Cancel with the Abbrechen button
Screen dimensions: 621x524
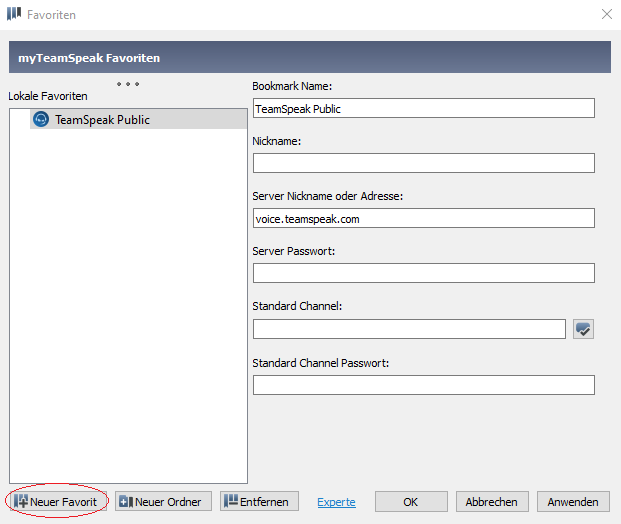click(x=492, y=501)
